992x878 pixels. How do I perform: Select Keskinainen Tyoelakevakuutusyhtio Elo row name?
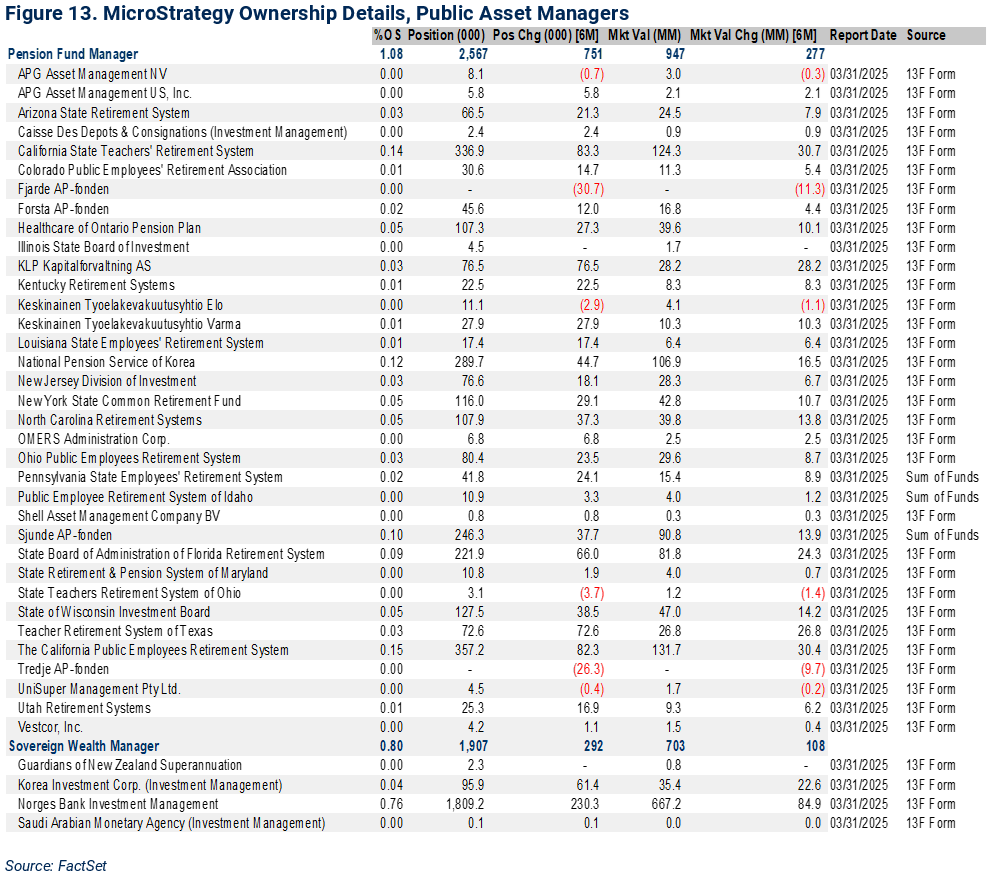[x=120, y=305]
